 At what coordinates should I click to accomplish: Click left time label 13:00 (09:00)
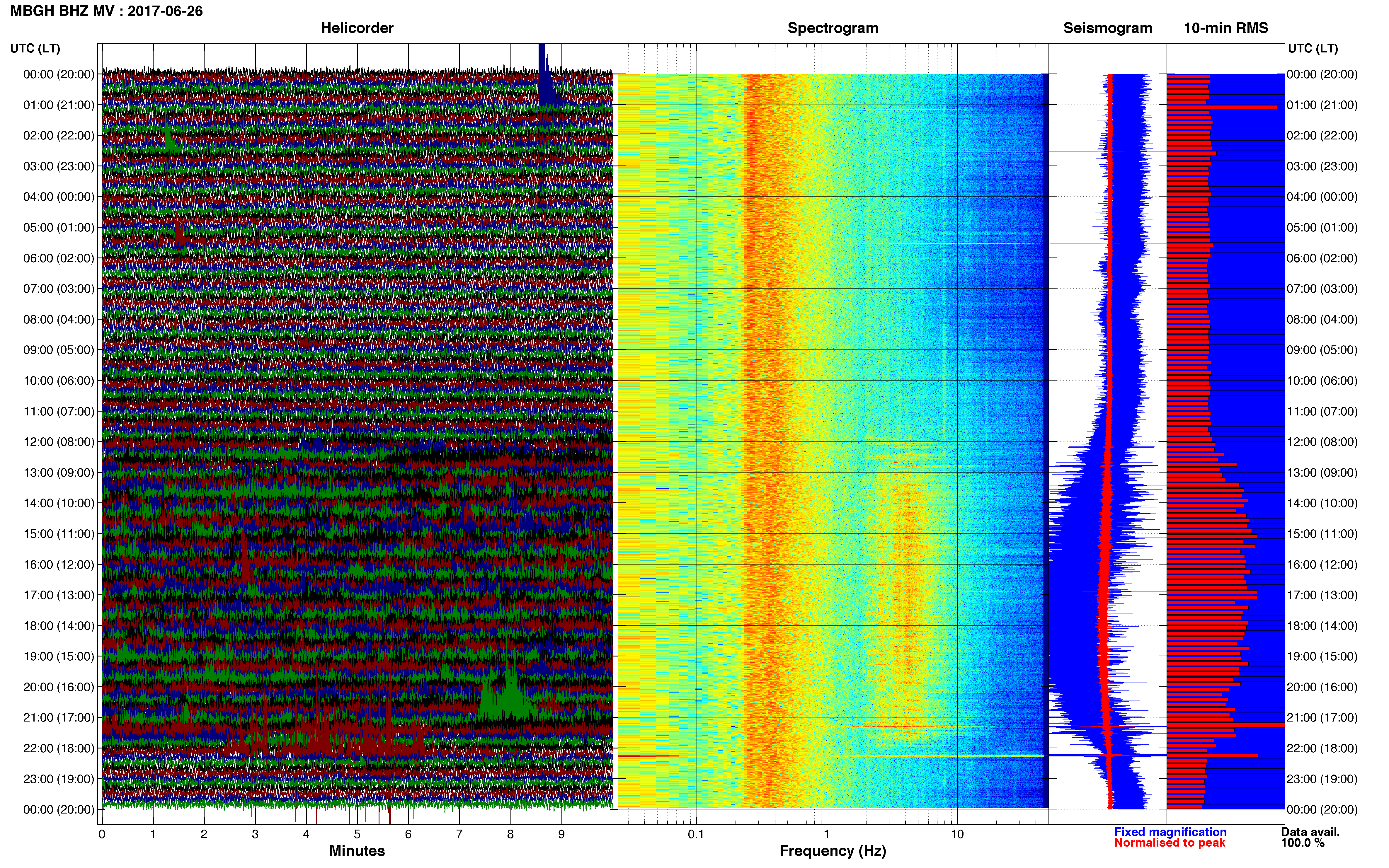[x=59, y=473]
